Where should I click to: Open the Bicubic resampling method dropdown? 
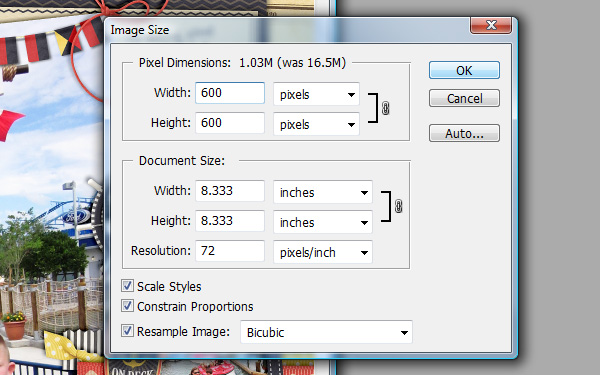coord(326,332)
